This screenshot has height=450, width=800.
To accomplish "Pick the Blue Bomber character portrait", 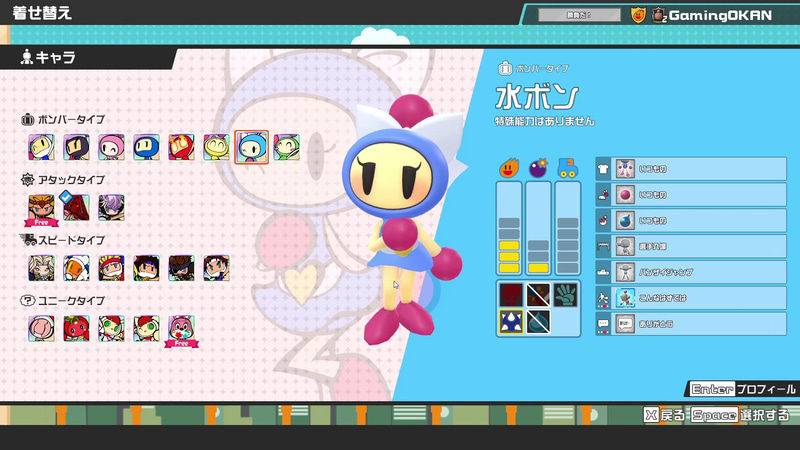I will 146,147.
